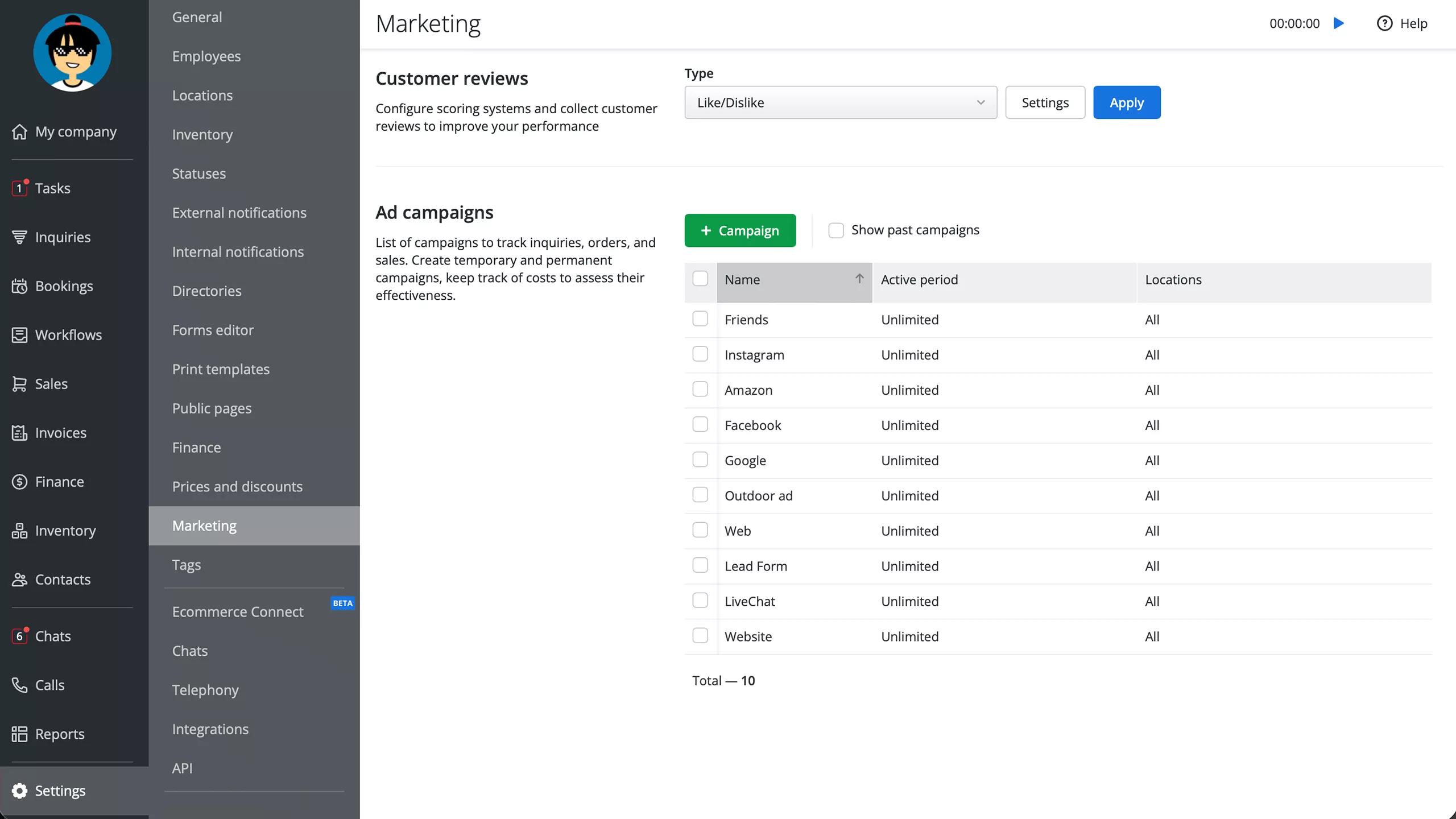Click the Tasks icon in sidebar
This screenshot has height=819, width=1456.
[x=19, y=188]
